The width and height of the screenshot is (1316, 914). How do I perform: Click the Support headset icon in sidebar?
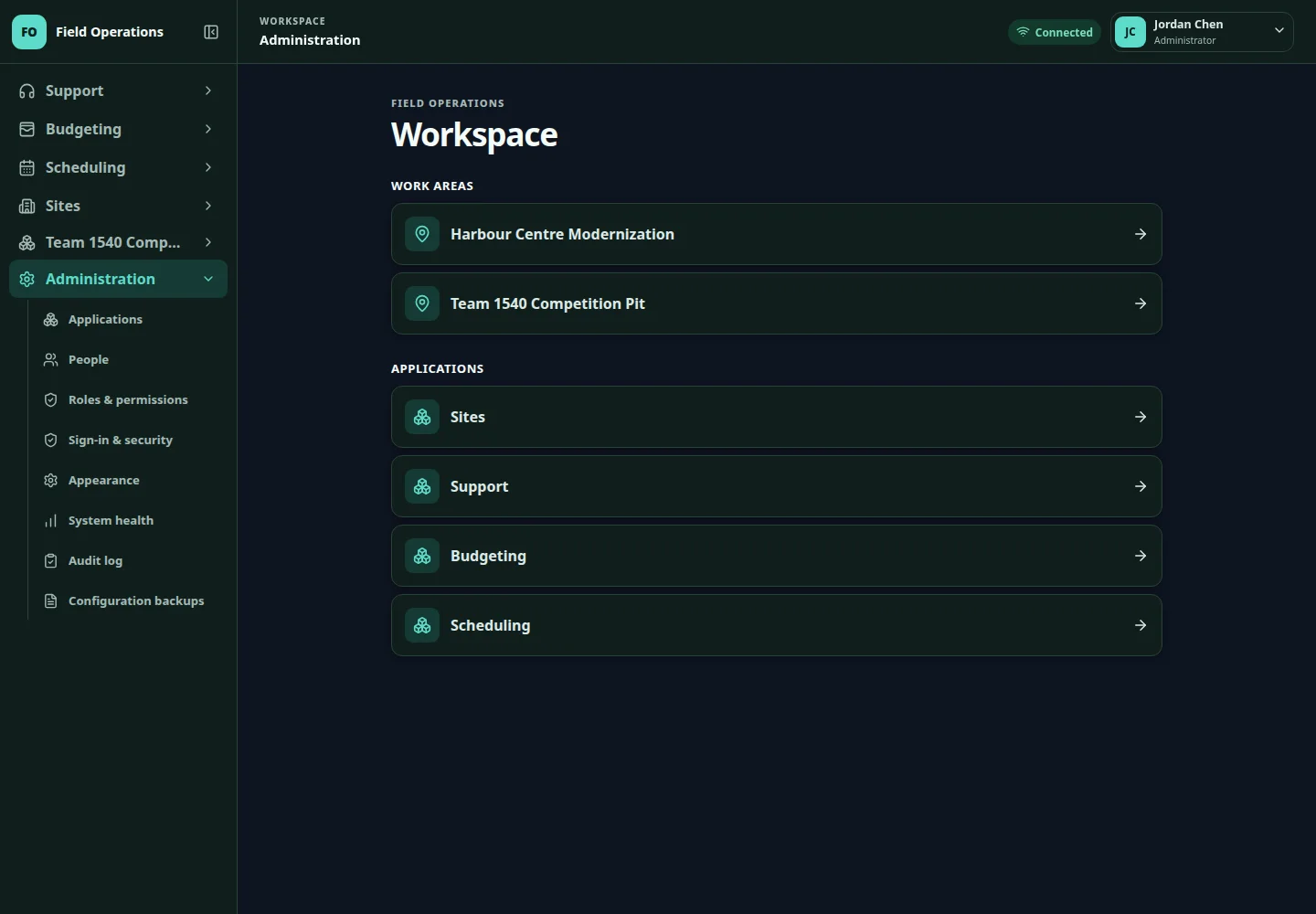[27, 90]
